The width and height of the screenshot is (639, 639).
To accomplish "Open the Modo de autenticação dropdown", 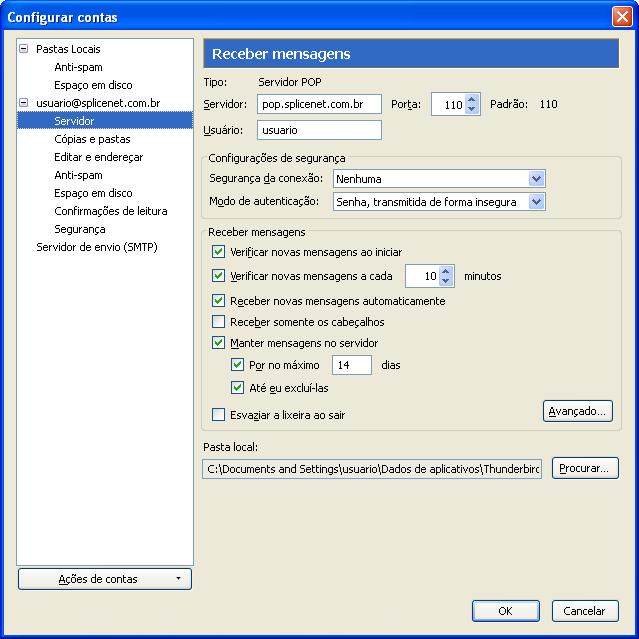I will [439, 201].
